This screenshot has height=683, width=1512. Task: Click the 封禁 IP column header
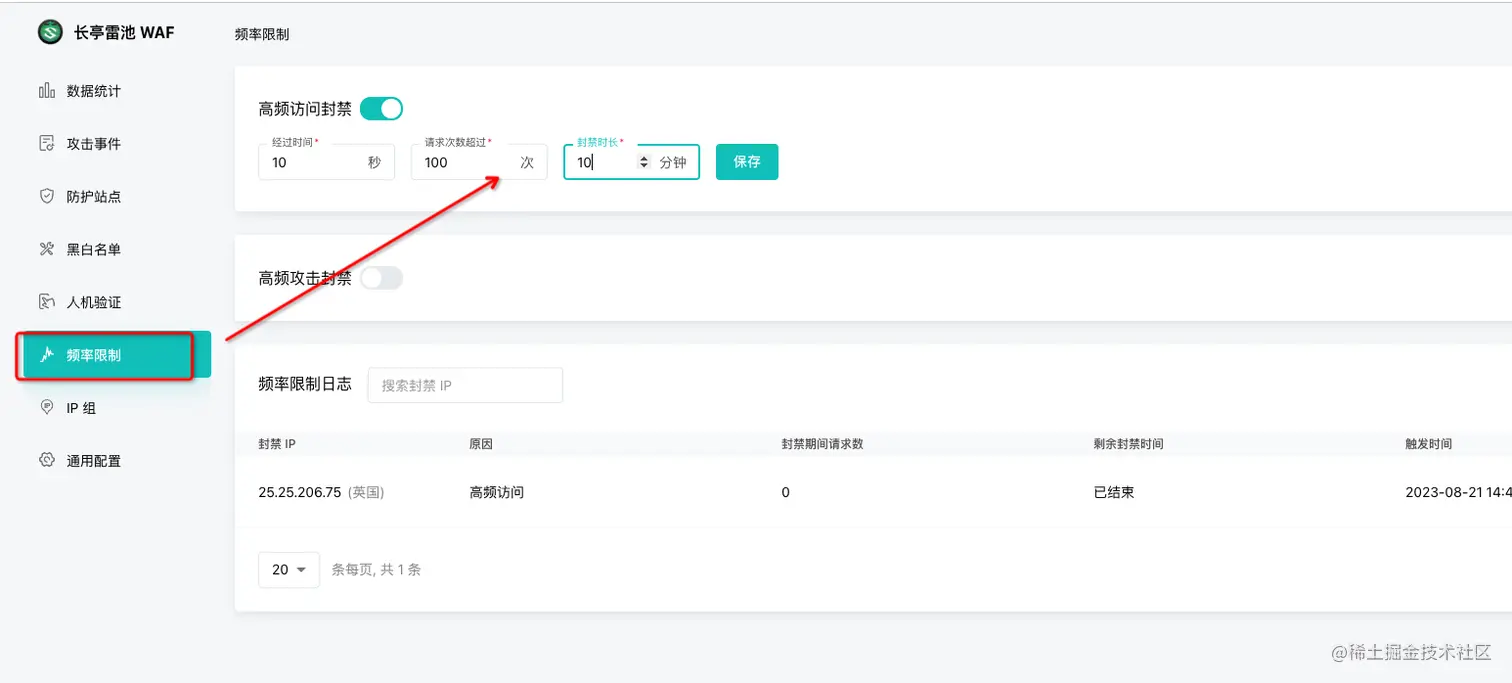[277, 444]
